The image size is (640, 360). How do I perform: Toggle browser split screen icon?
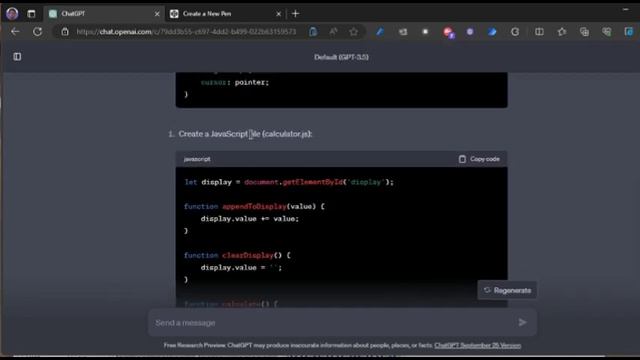(539, 31)
